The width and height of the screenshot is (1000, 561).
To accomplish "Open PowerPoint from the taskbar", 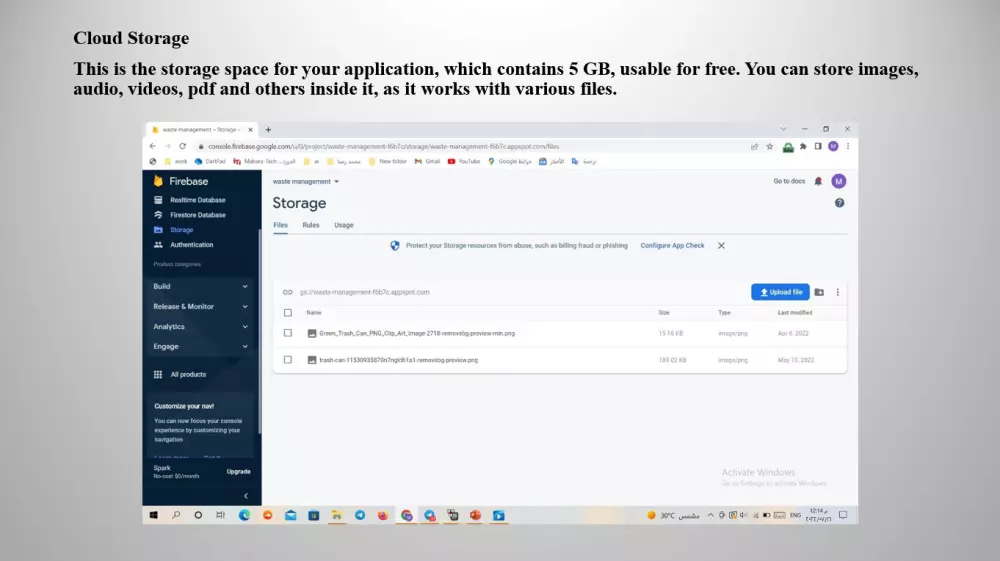I will click(x=475, y=515).
